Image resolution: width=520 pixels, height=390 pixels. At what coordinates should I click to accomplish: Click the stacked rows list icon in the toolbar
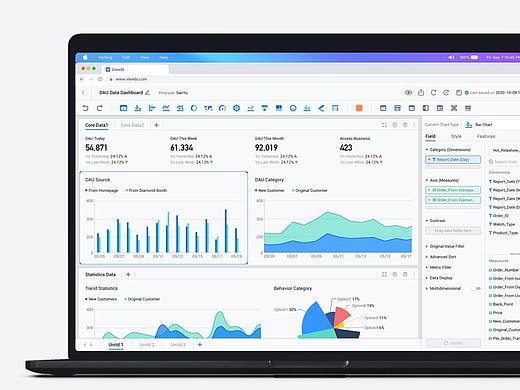tap(468, 108)
